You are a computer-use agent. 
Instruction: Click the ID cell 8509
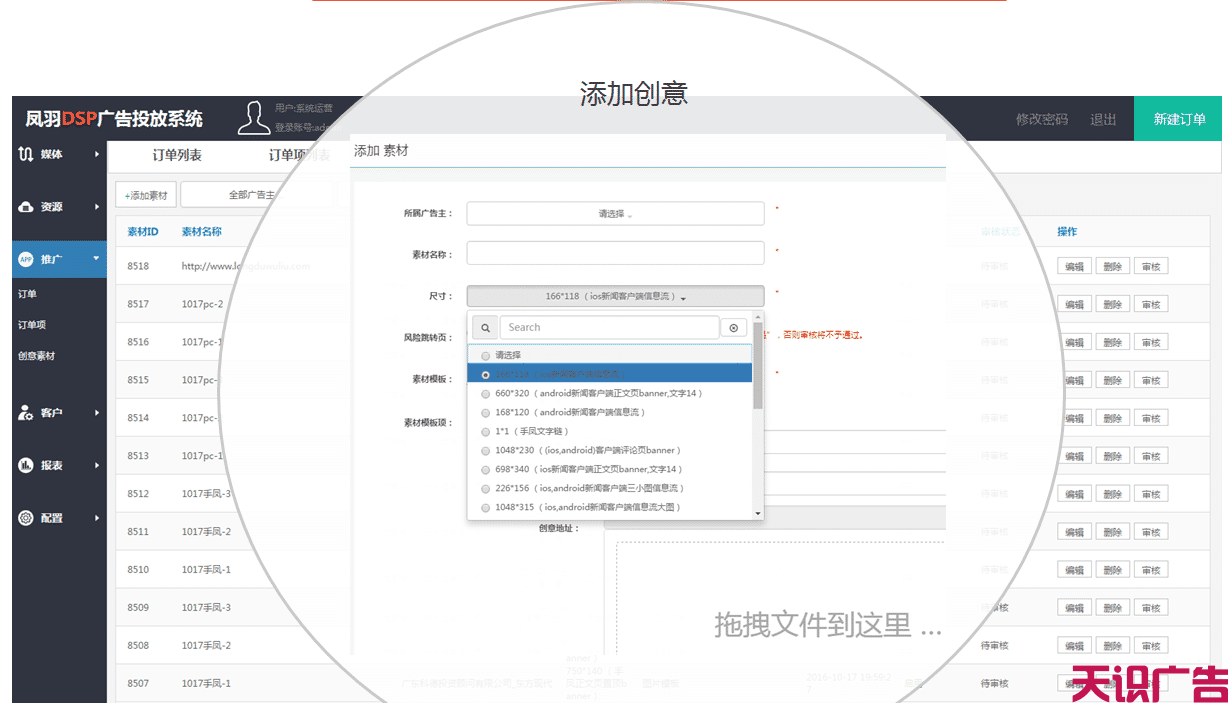coord(138,608)
